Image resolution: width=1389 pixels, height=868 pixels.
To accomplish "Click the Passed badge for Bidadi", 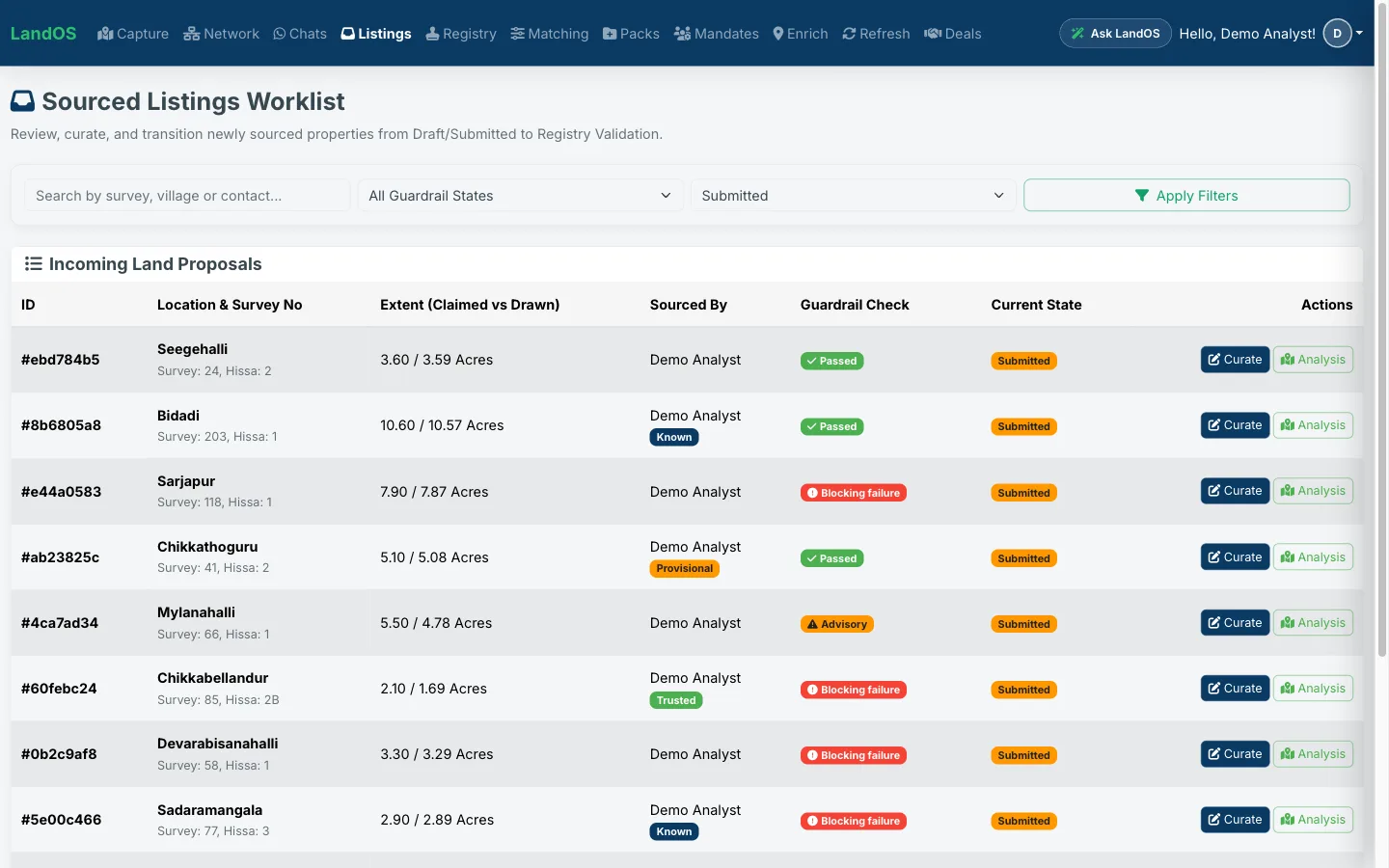I will coord(831,426).
